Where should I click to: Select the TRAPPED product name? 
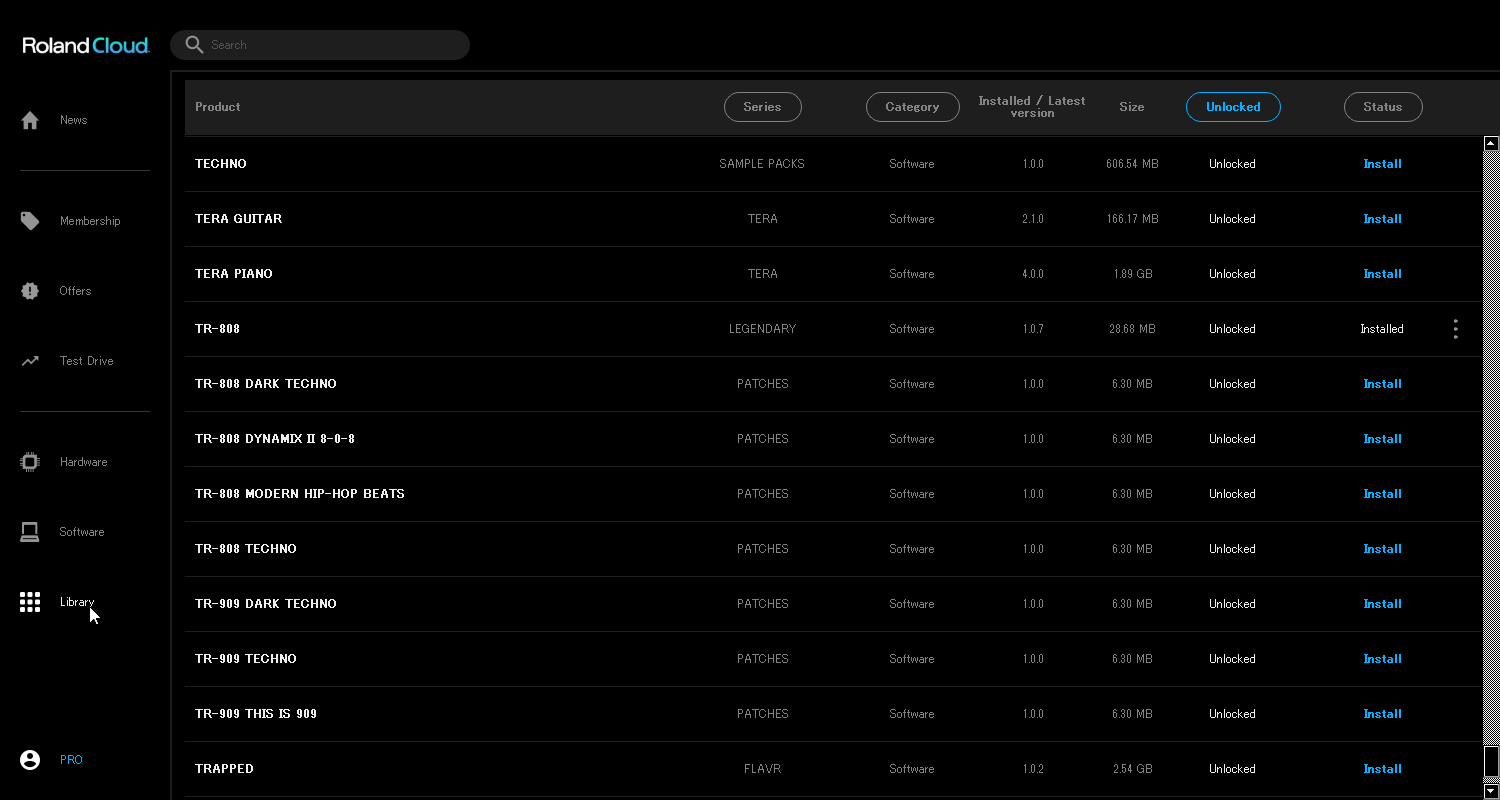(x=225, y=769)
